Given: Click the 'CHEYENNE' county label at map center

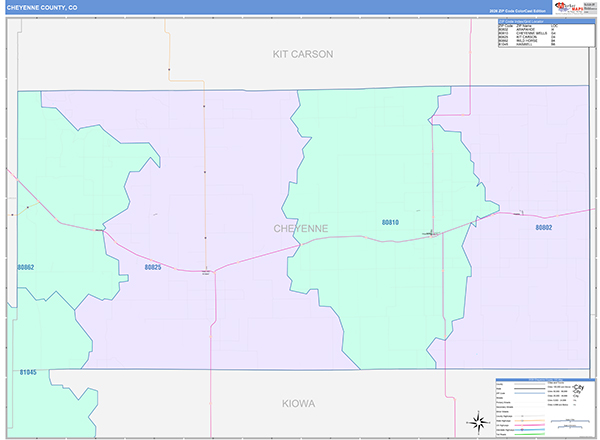Looking at the screenshot, I should pyautogui.click(x=300, y=228).
